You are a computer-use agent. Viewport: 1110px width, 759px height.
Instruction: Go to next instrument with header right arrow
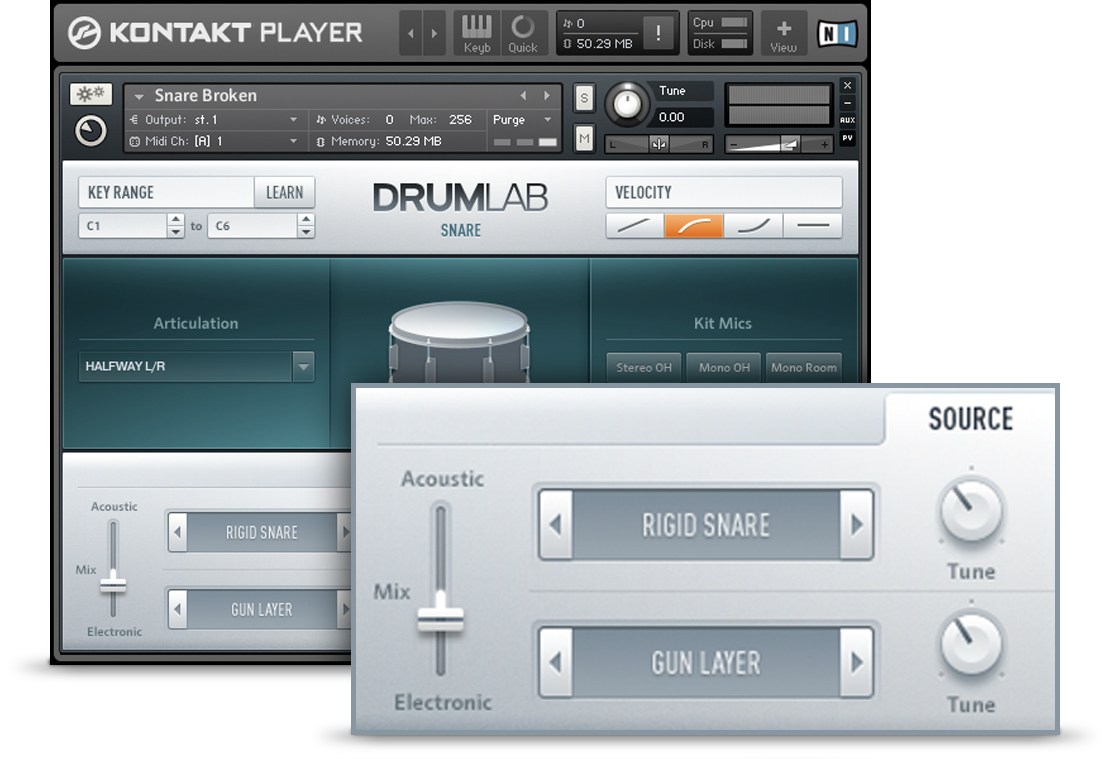pyautogui.click(x=435, y=33)
